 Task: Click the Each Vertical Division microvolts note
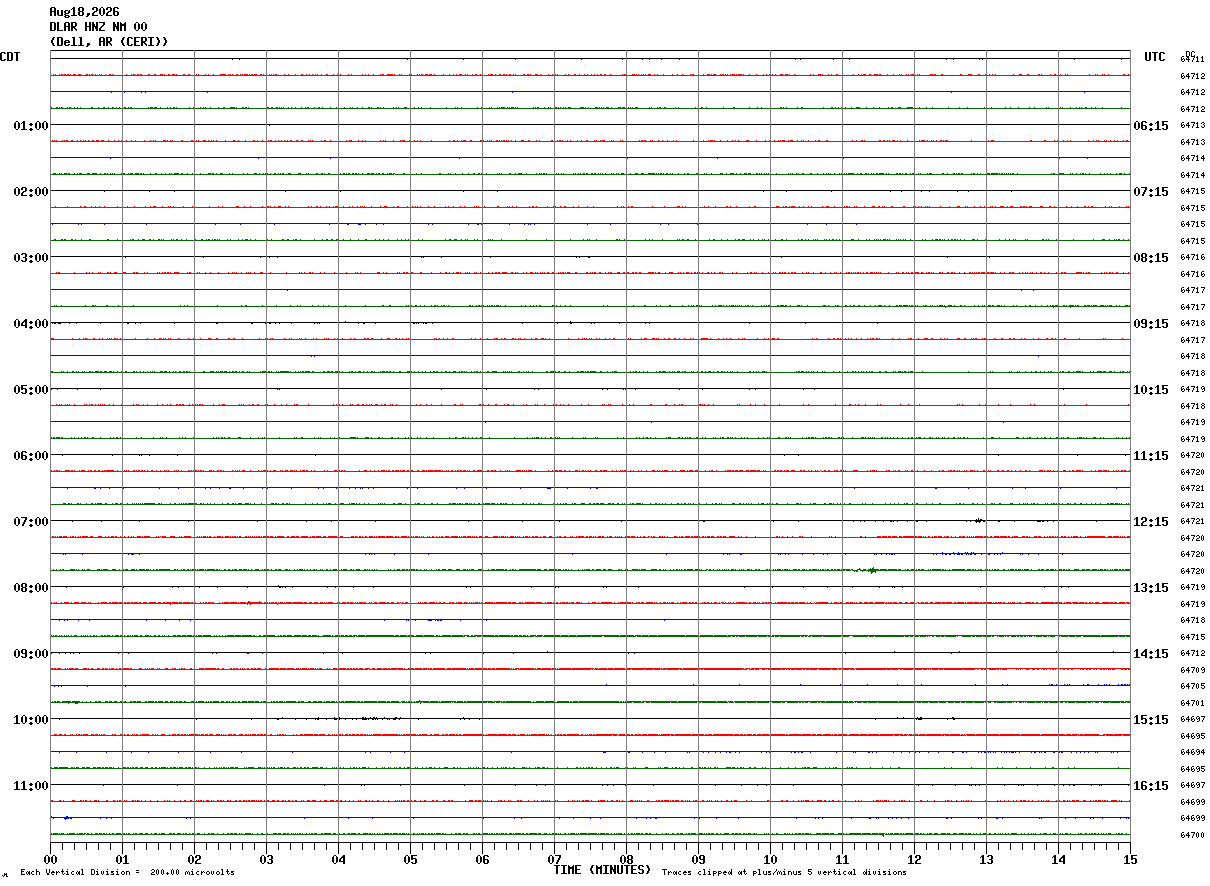tap(127, 872)
